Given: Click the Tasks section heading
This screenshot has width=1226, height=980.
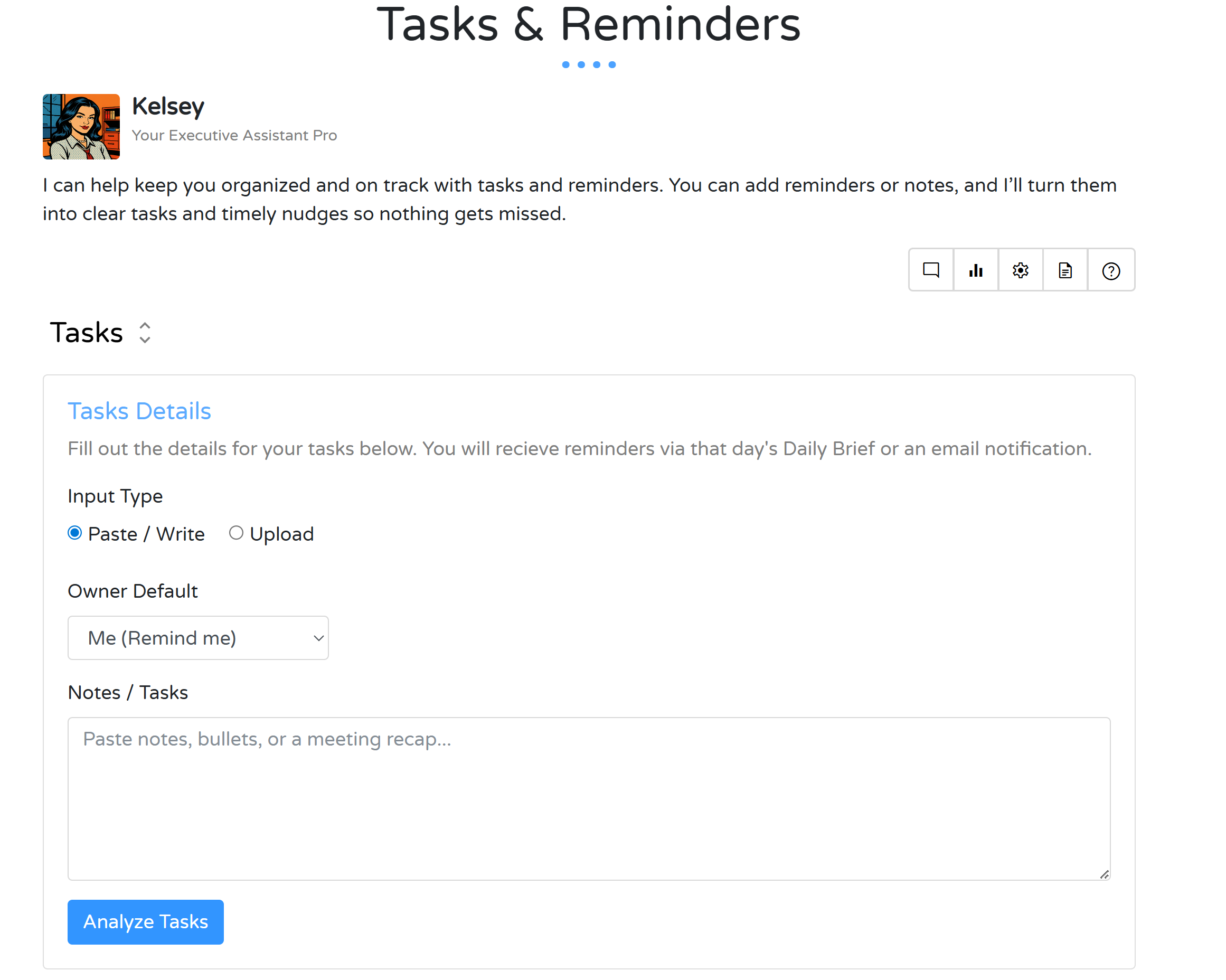Looking at the screenshot, I should point(87,333).
